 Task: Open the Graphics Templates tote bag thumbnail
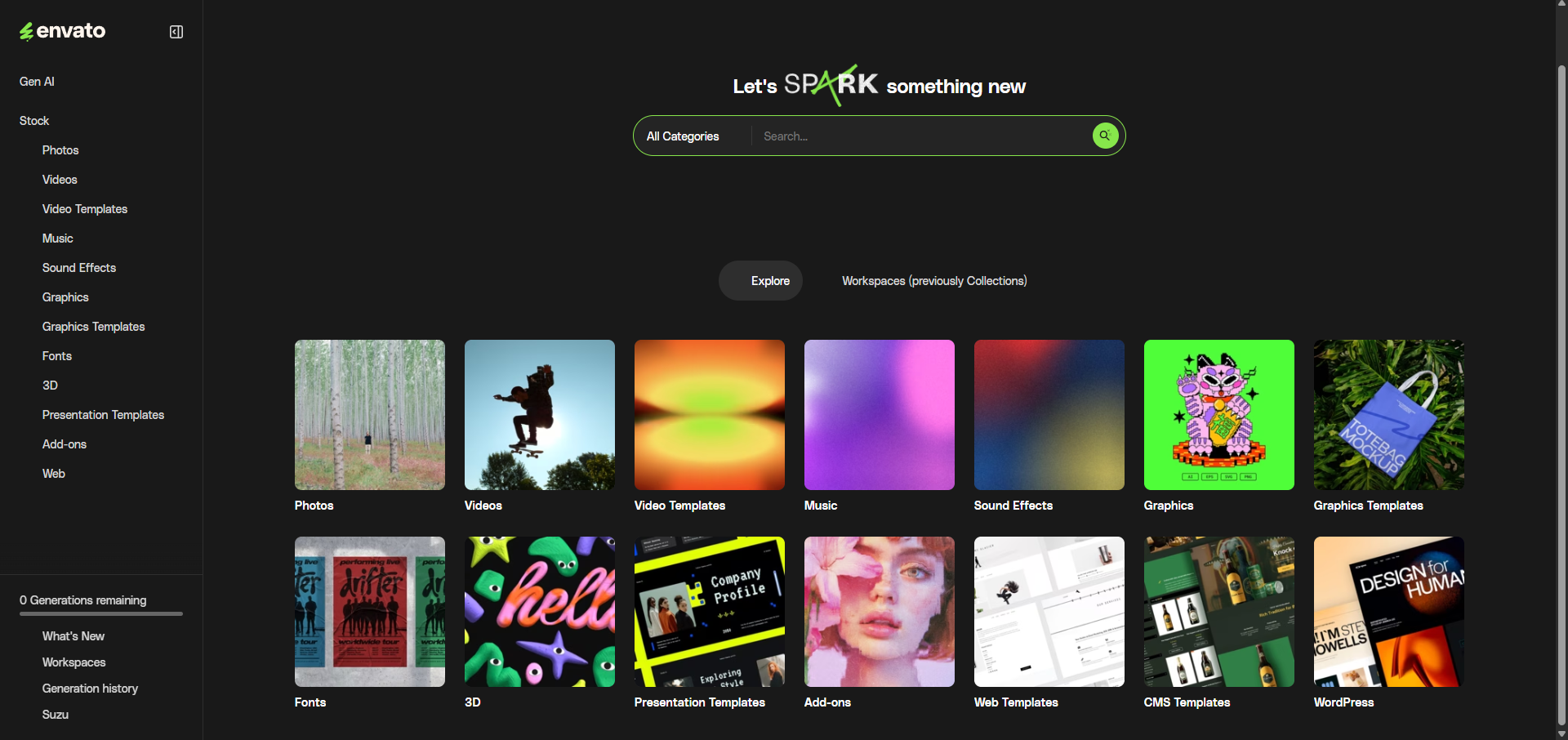(1389, 415)
